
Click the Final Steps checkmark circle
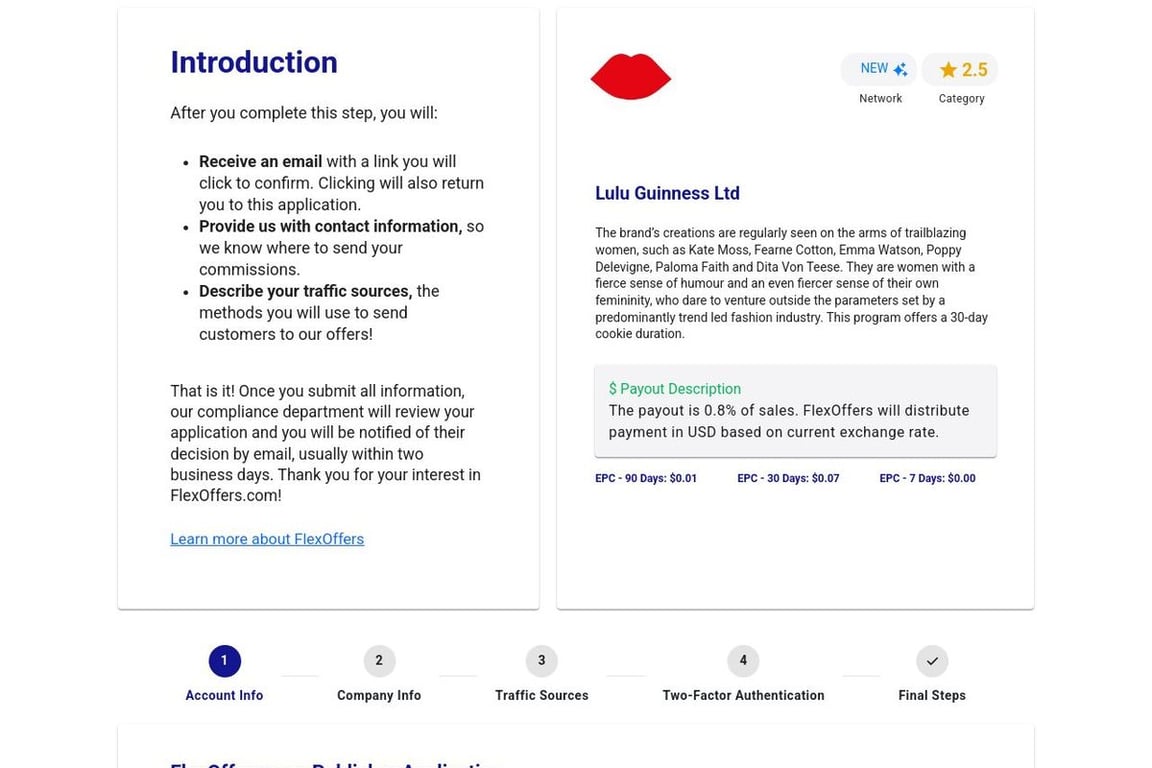pyautogui.click(x=932, y=661)
